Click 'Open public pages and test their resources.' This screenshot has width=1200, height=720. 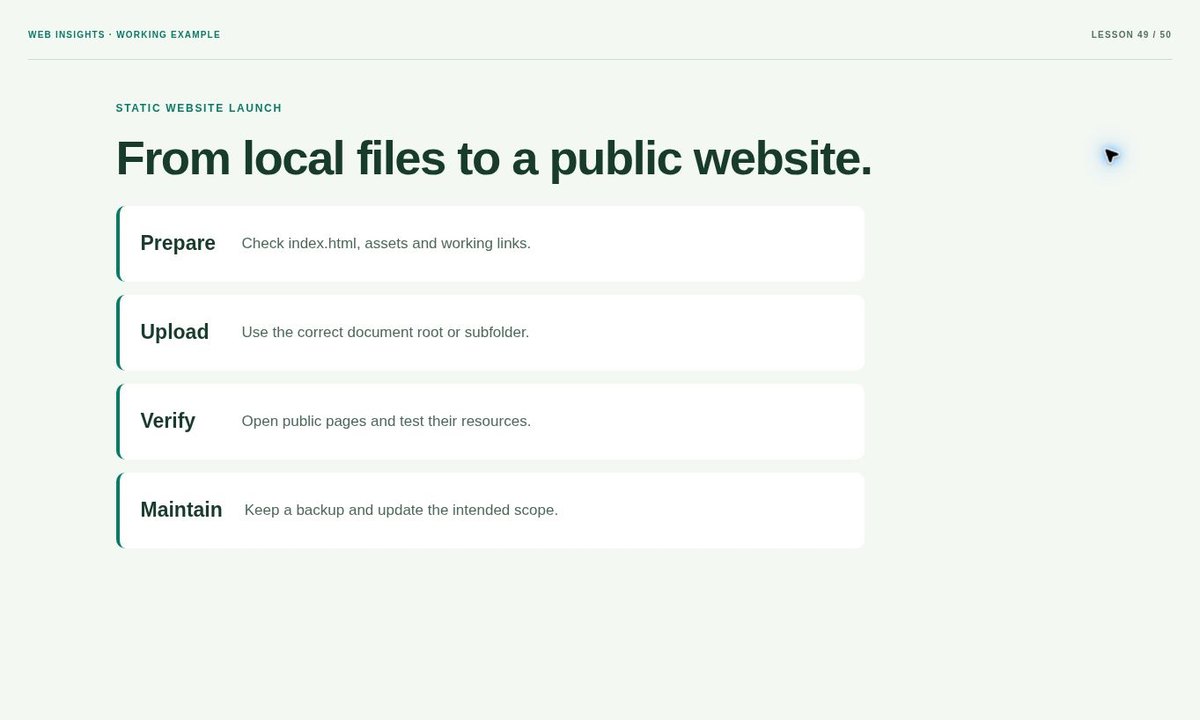[x=386, y=421]
